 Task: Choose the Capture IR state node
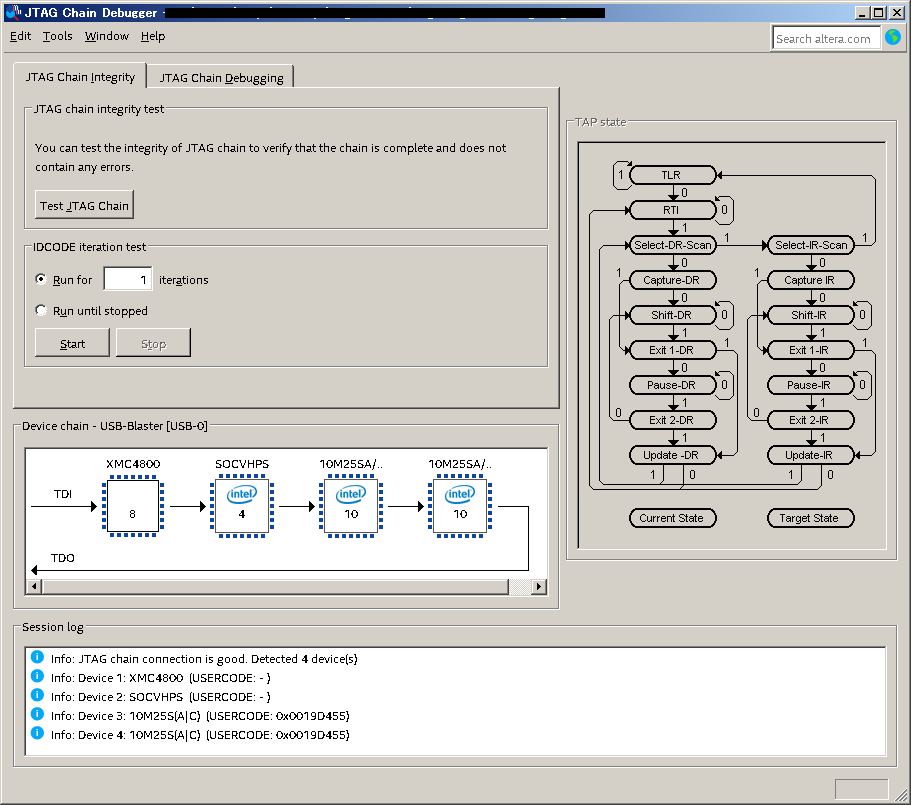(811, 280)
